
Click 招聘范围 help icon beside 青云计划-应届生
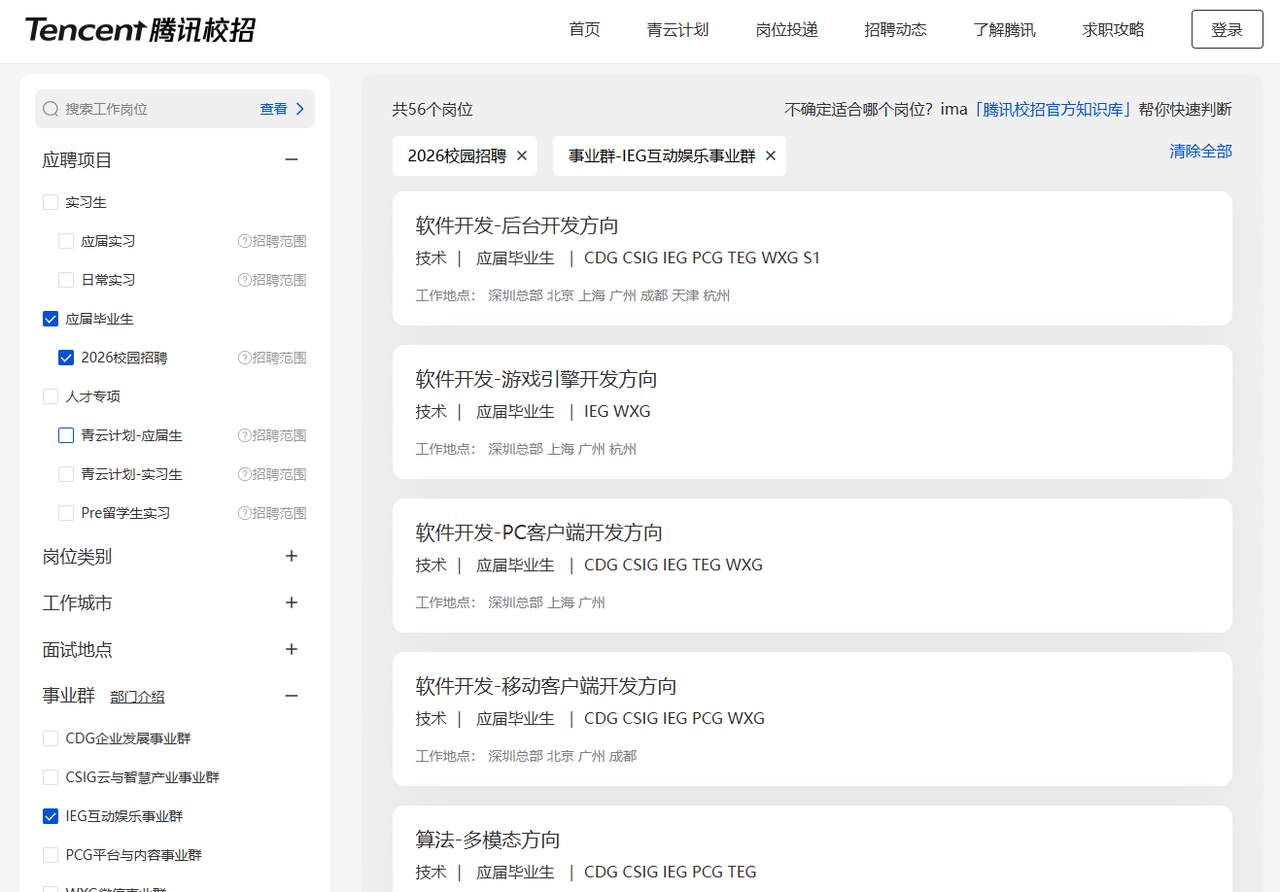click(x=244, y=436)
